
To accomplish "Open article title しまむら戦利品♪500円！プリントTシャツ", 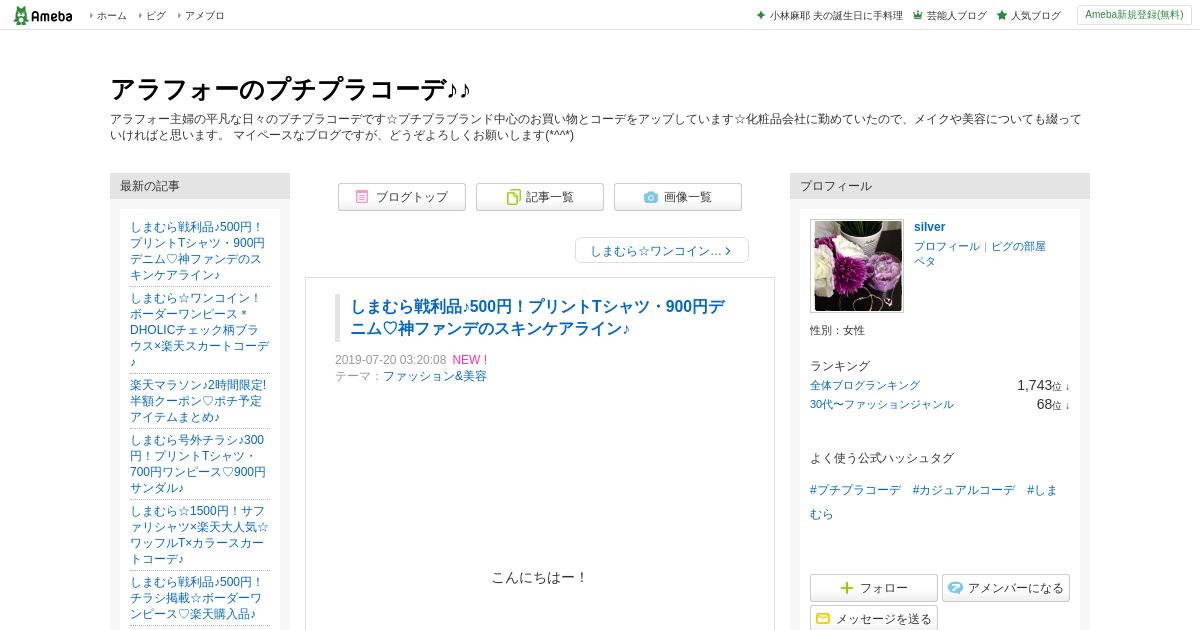I will [x=538, y=318].
